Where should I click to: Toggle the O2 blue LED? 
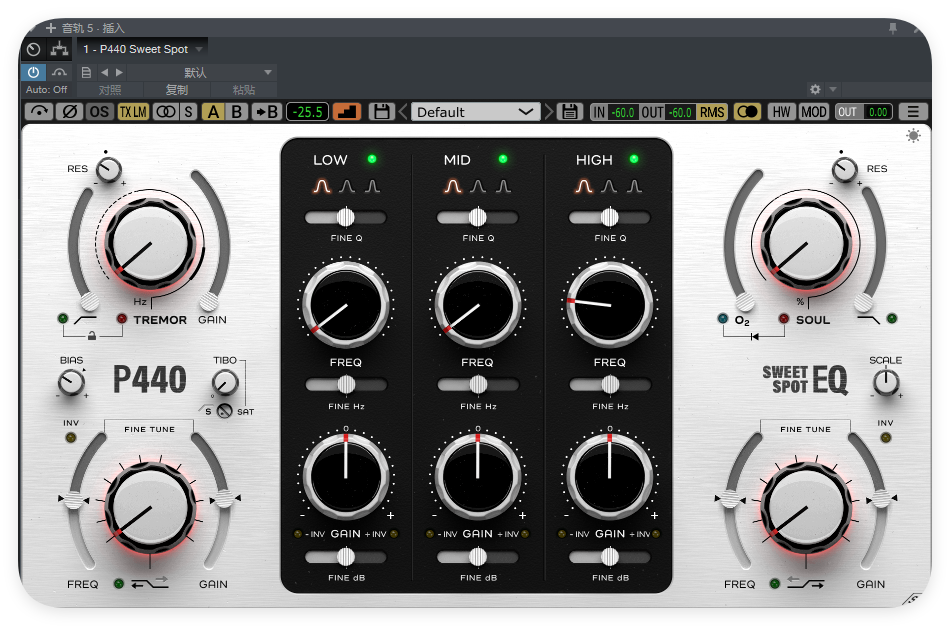[x=722, y=319]
